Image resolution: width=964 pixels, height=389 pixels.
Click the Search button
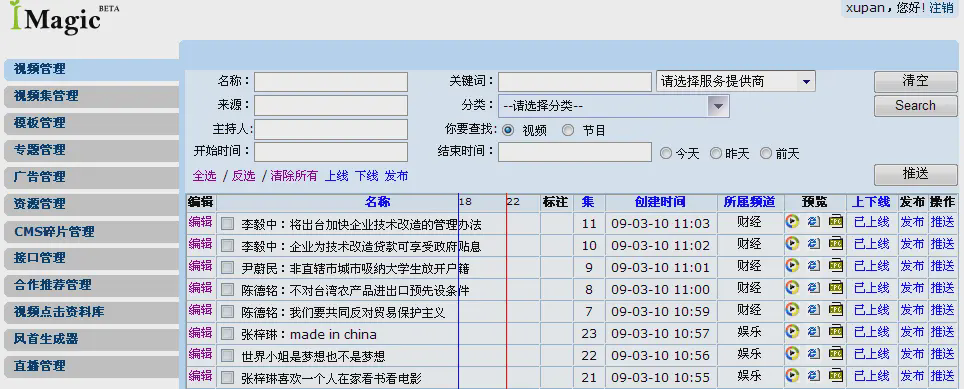(915, 106)
